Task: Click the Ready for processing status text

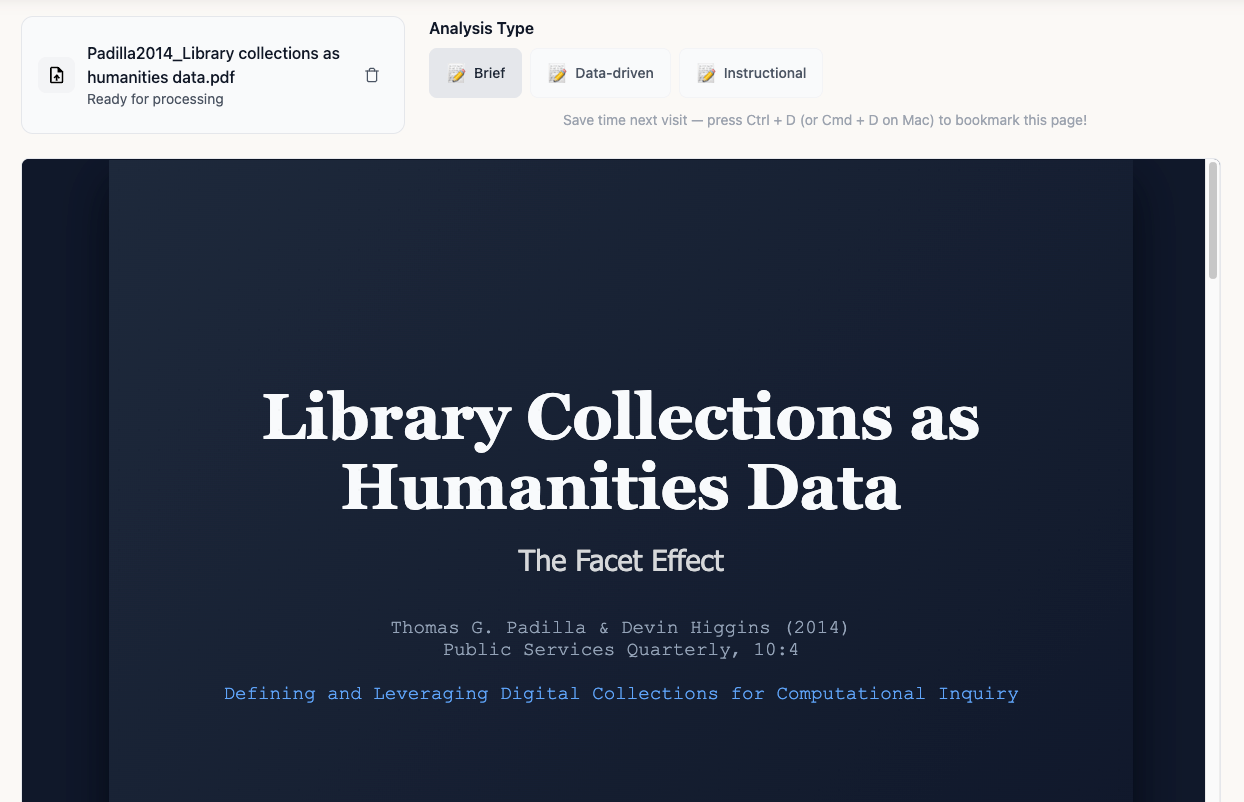Action: click(155, 99)
